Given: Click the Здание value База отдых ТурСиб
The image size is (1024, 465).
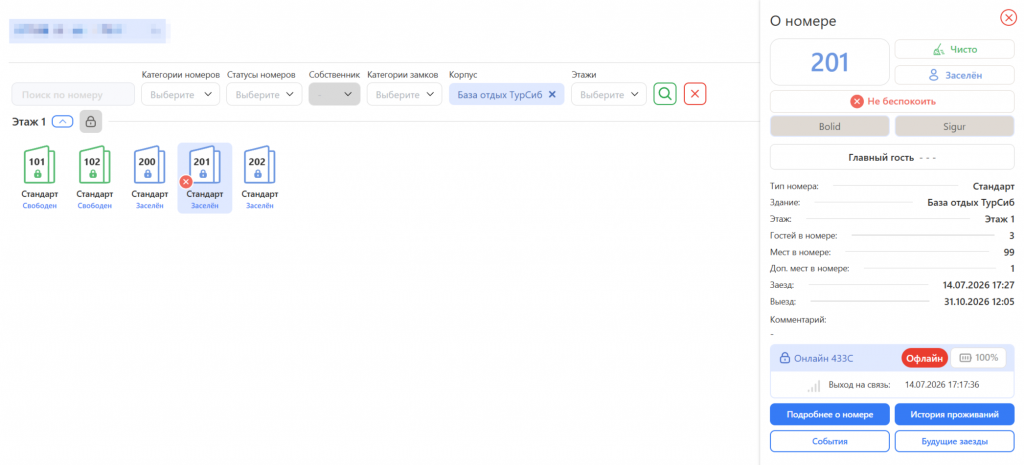Looking at the screenshot, I should (971, 202).
